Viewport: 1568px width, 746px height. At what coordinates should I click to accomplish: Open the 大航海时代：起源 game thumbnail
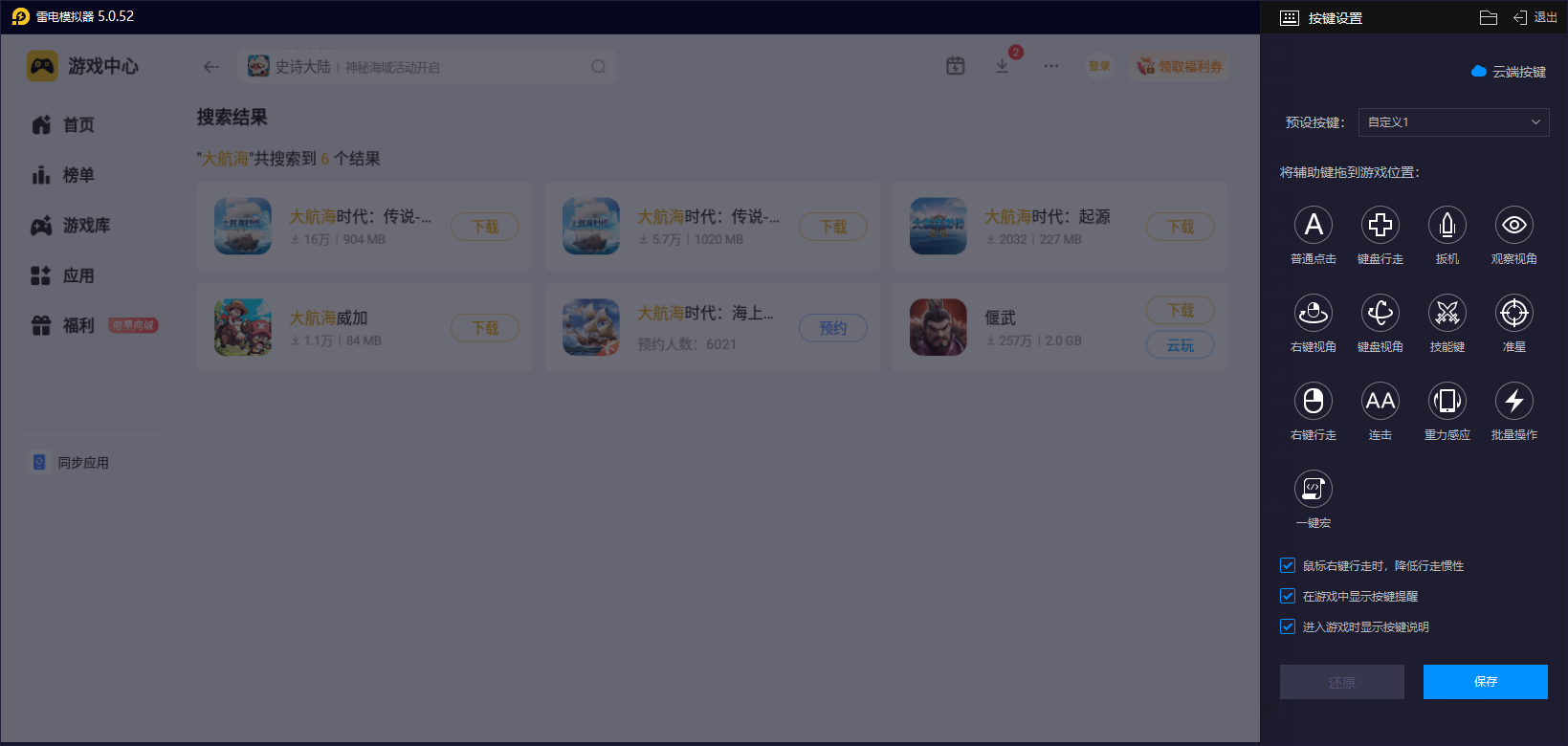[x=939, y=226]
